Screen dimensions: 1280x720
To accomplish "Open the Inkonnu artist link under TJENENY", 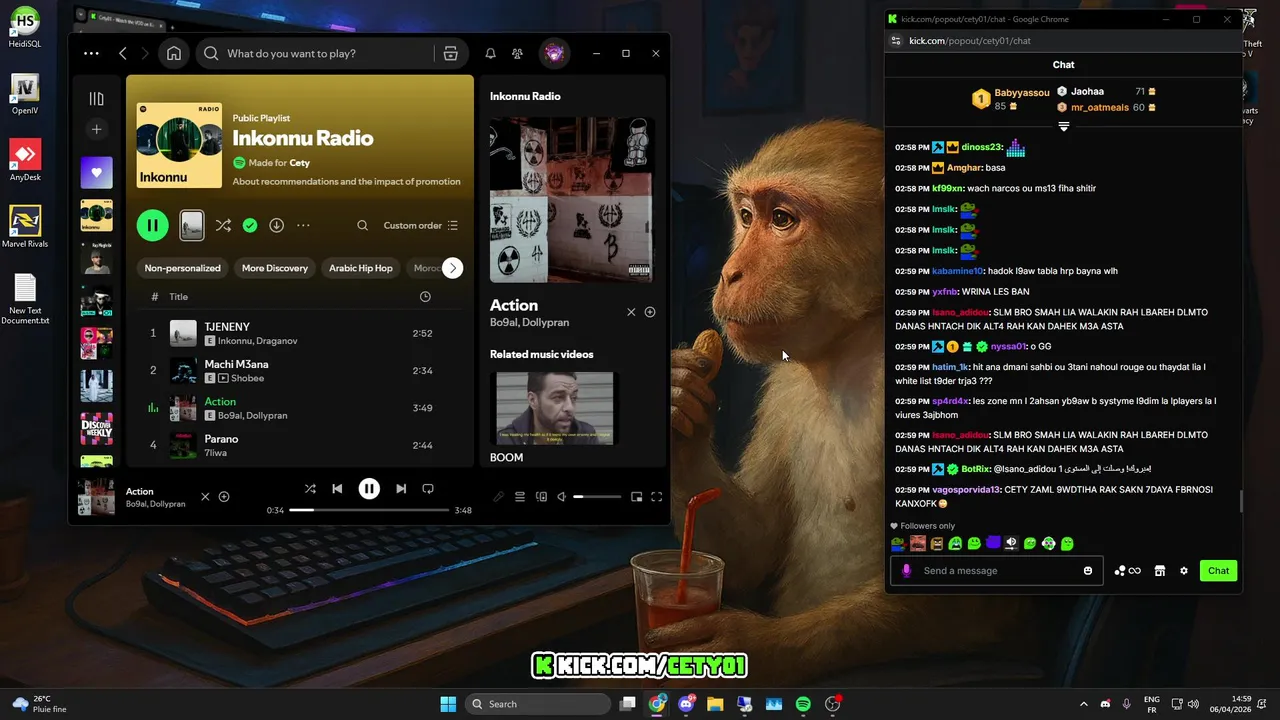I will coord(236,341).
